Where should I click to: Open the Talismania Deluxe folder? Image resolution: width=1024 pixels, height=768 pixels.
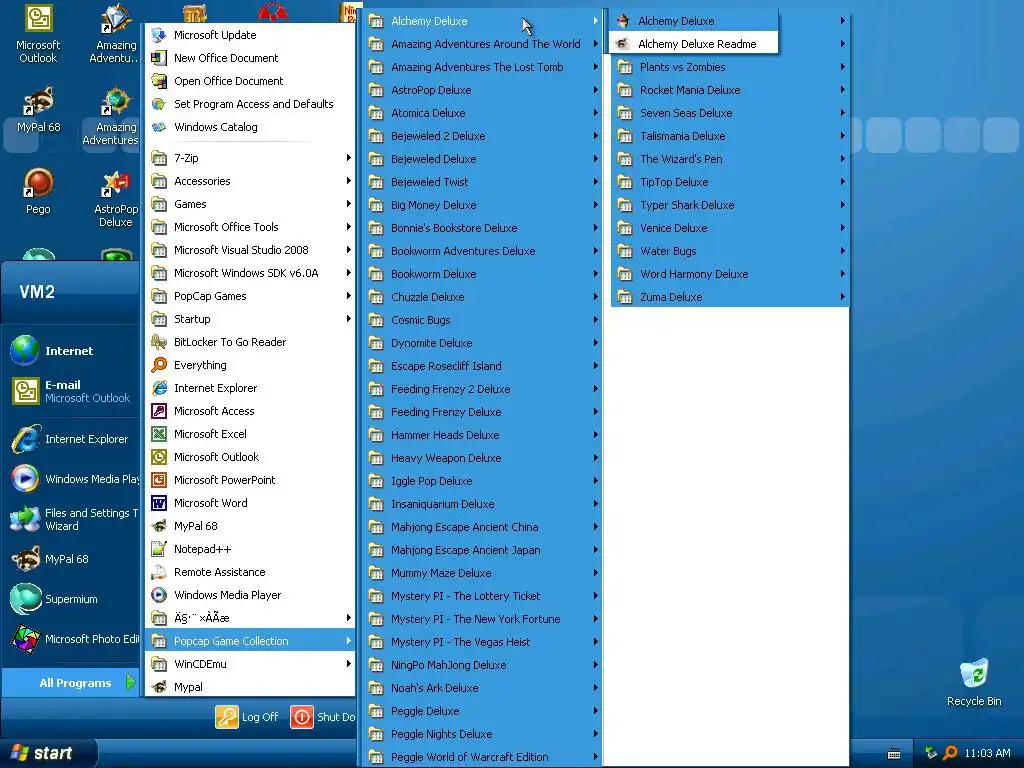(x=730, y=136)
